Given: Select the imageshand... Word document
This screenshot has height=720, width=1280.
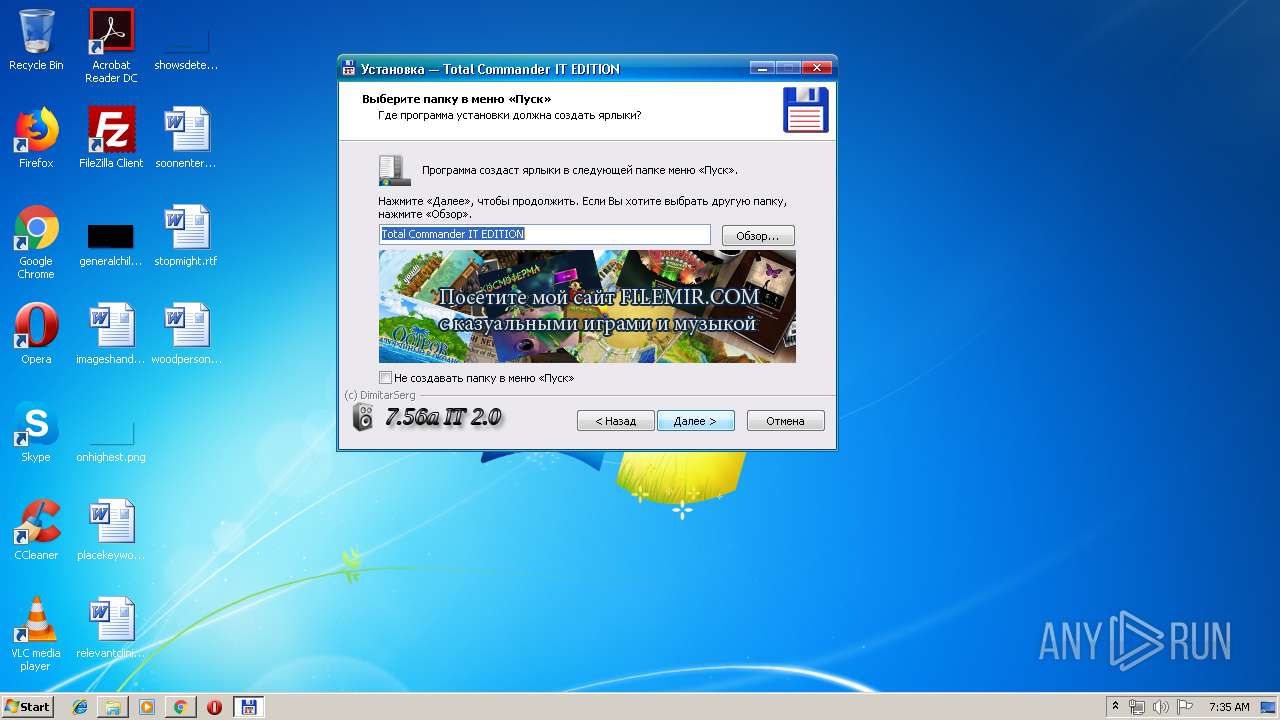Looking at the screenshot, I should 111,334.
